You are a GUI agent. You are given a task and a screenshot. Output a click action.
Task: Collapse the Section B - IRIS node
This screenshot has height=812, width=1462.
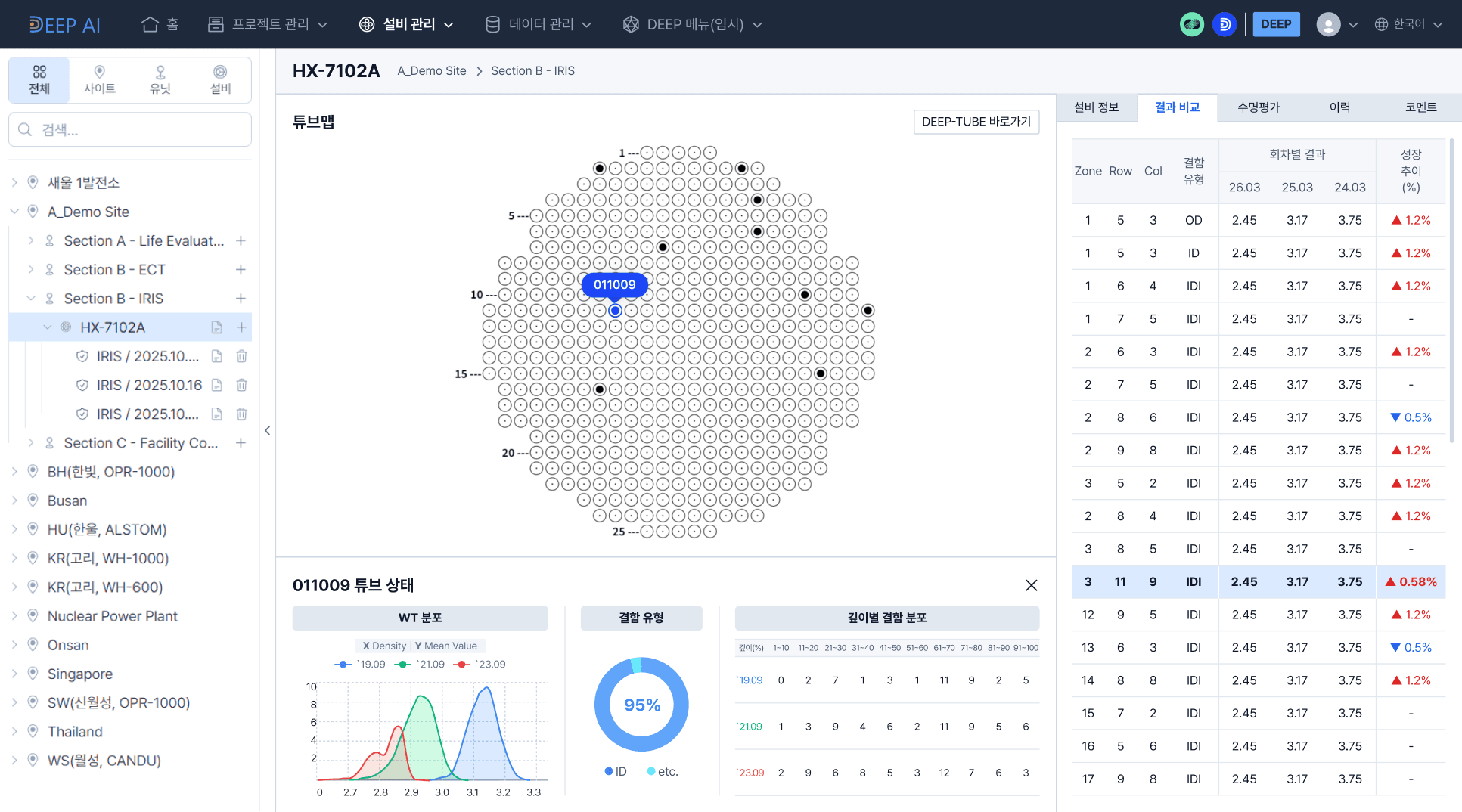point(31,299)
